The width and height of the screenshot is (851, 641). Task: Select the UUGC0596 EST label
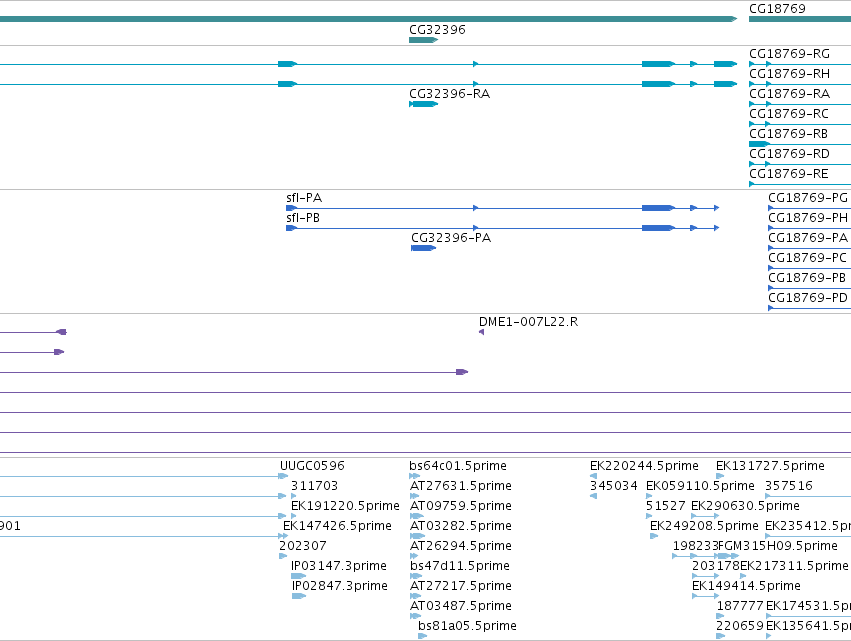pyautogui.click(x=312, y=466)
